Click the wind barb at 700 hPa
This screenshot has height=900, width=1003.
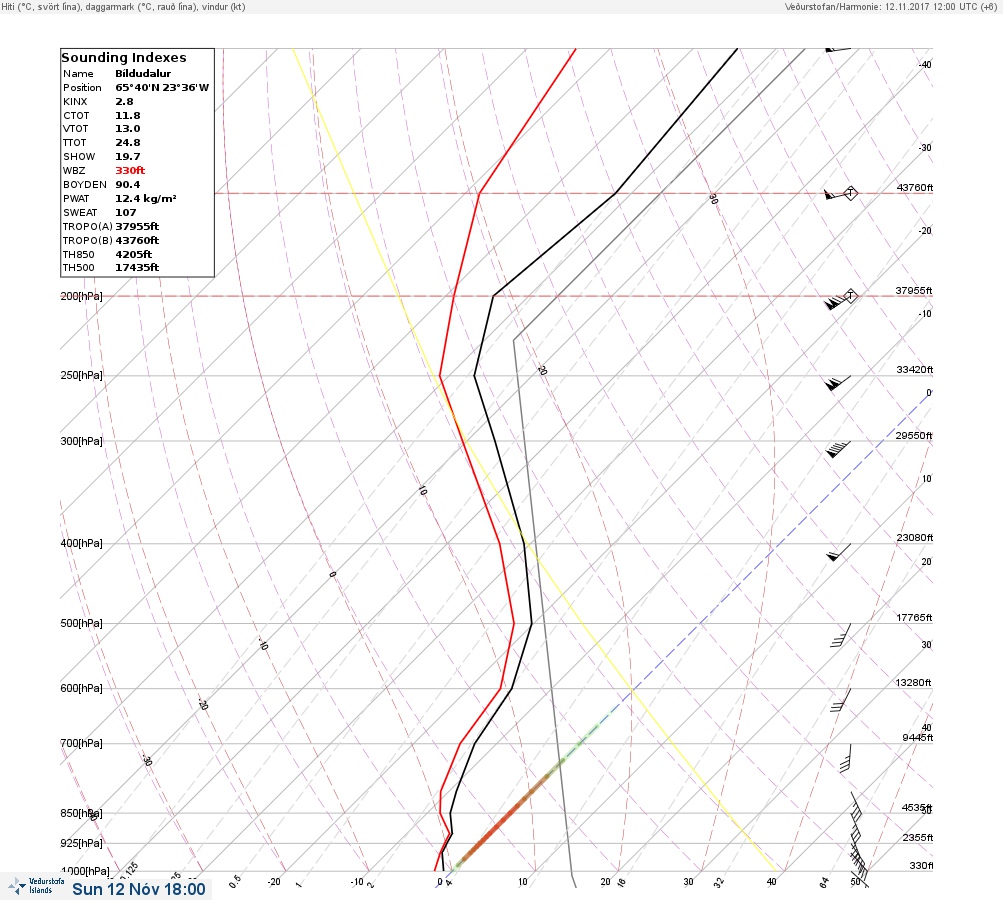point(845,758)
